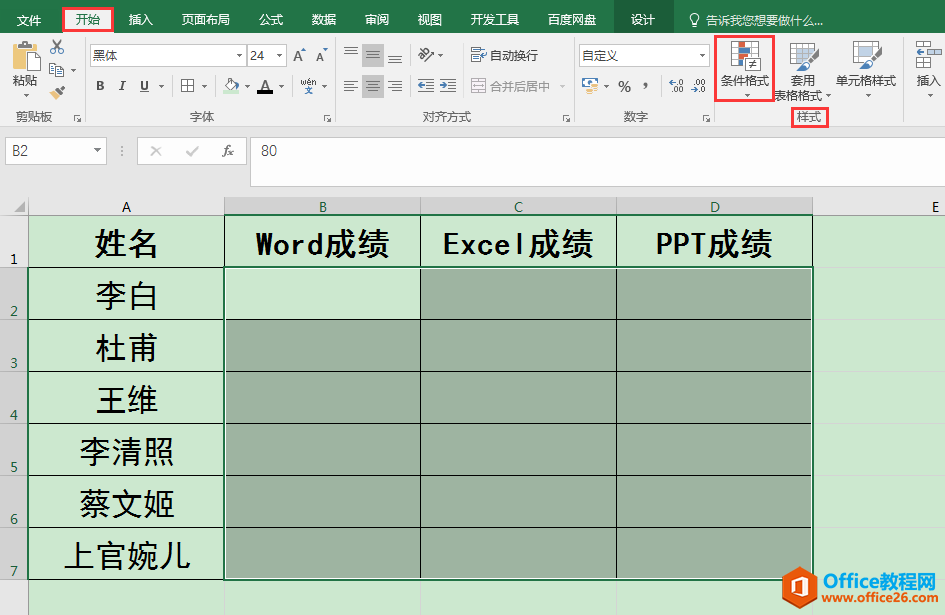Open the font color dropdown arrow
The width and height of the screenshot is (945, 615).
(281, 86)
